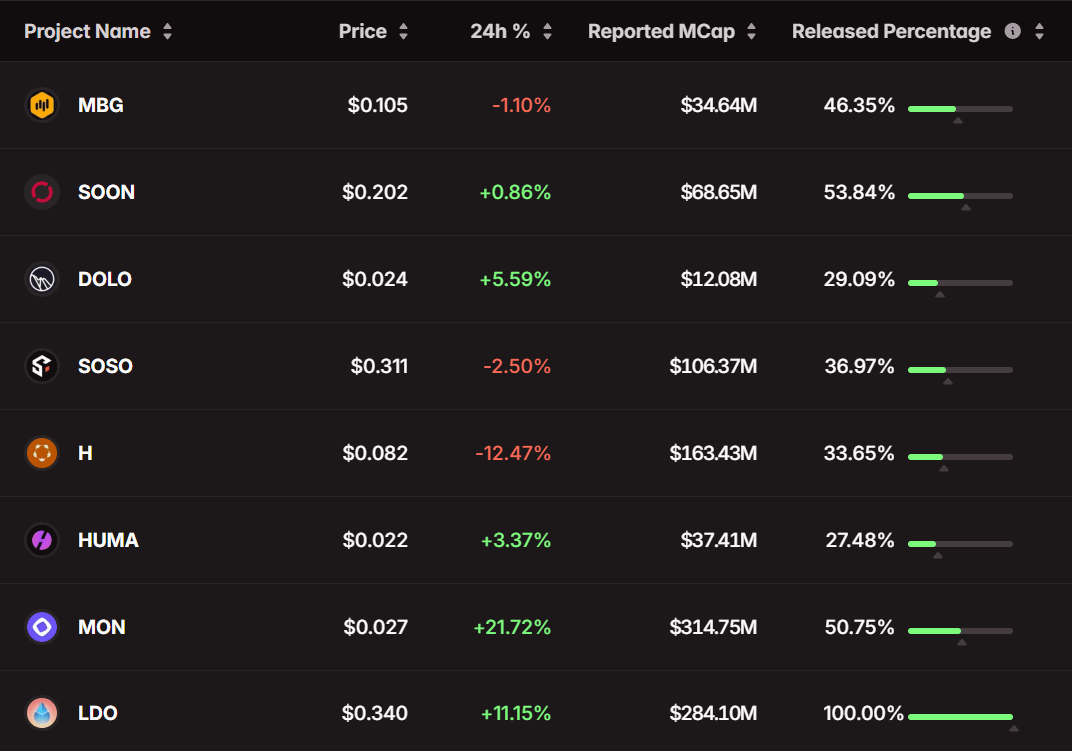The height and width of the screenshot is (751, 1072).
Task: Click released value 27.48%
Action: [x=860, y=540]
